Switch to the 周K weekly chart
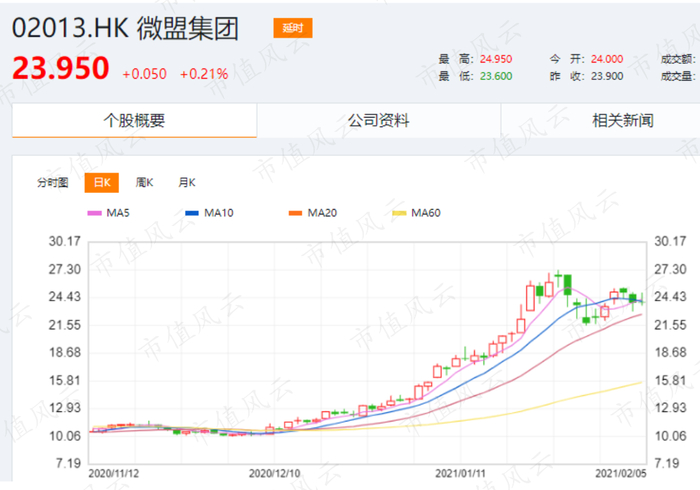 (x=144, y=183)
